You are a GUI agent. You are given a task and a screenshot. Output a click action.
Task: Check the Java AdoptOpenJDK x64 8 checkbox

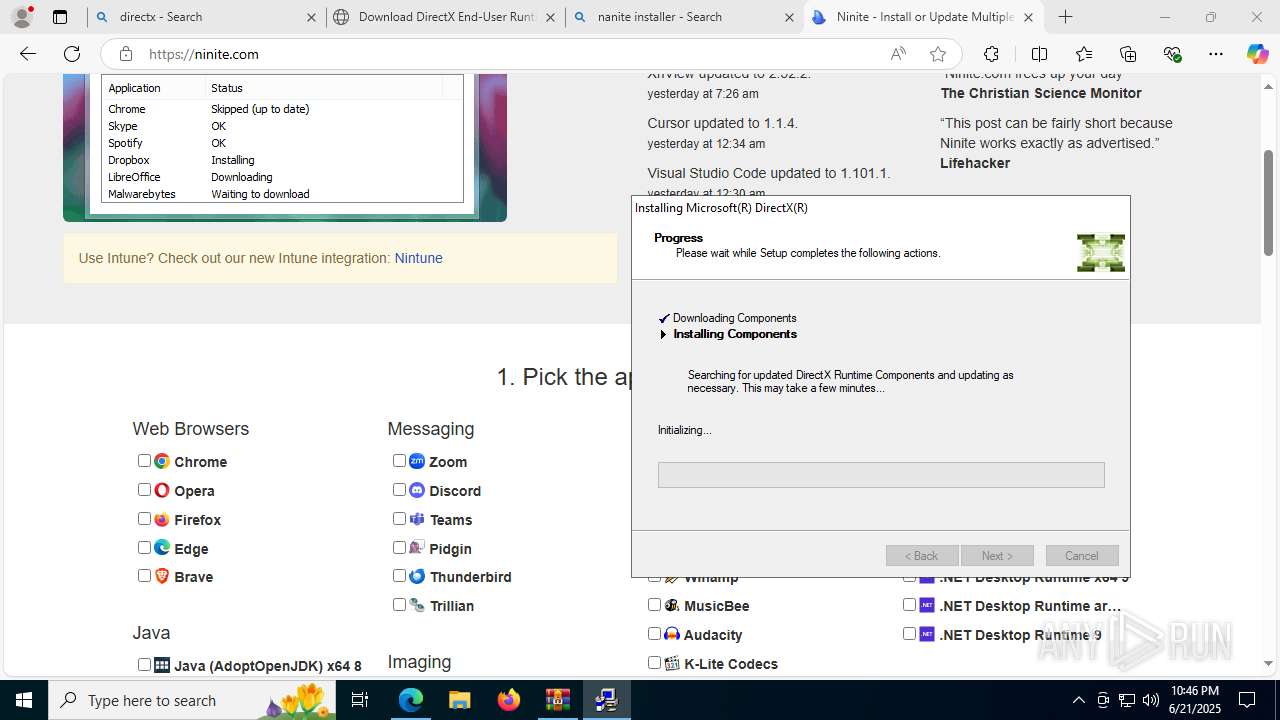coord(144,664)
